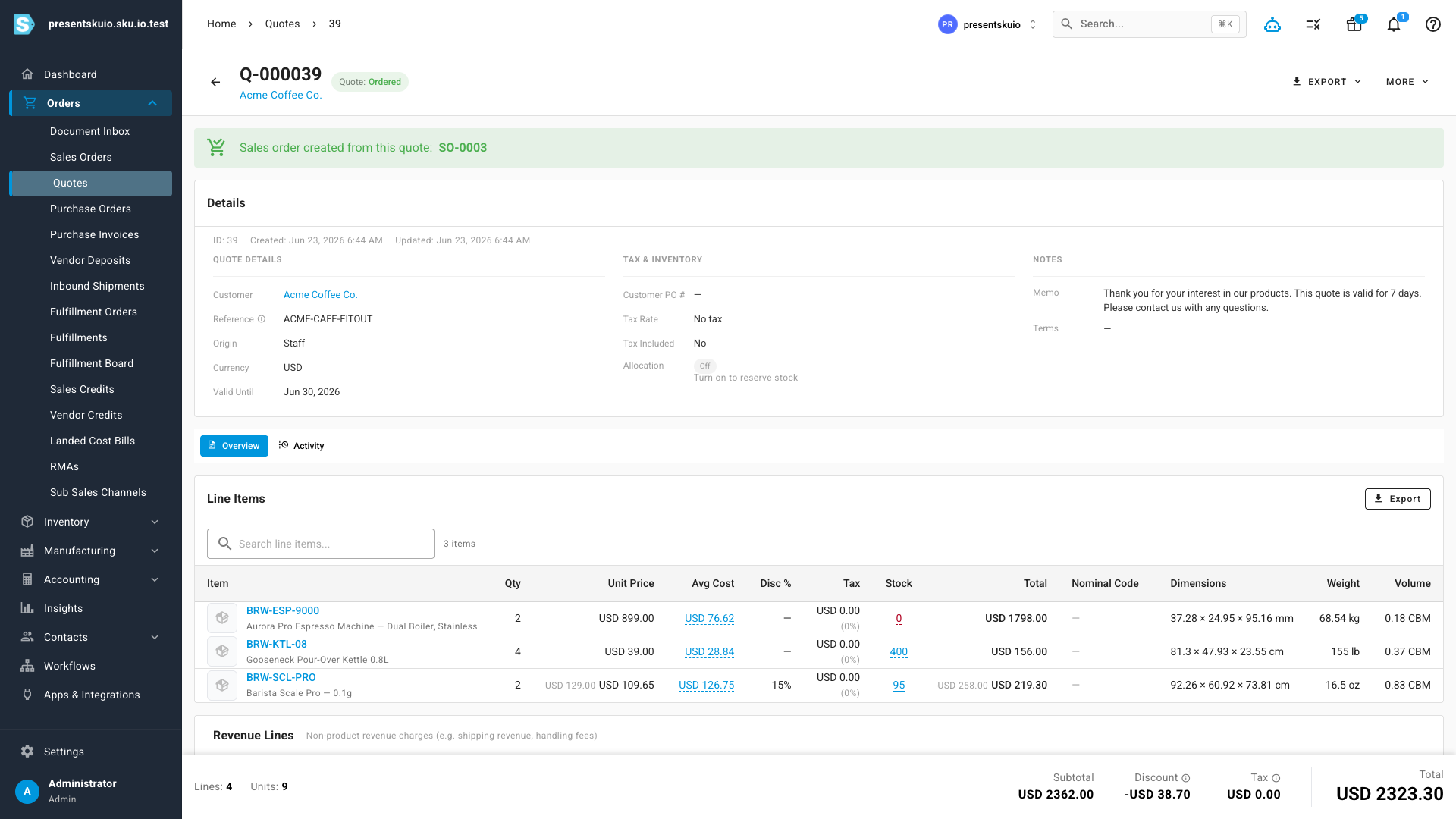Open Fulfillment Board in sidebar

pos(91,363)
